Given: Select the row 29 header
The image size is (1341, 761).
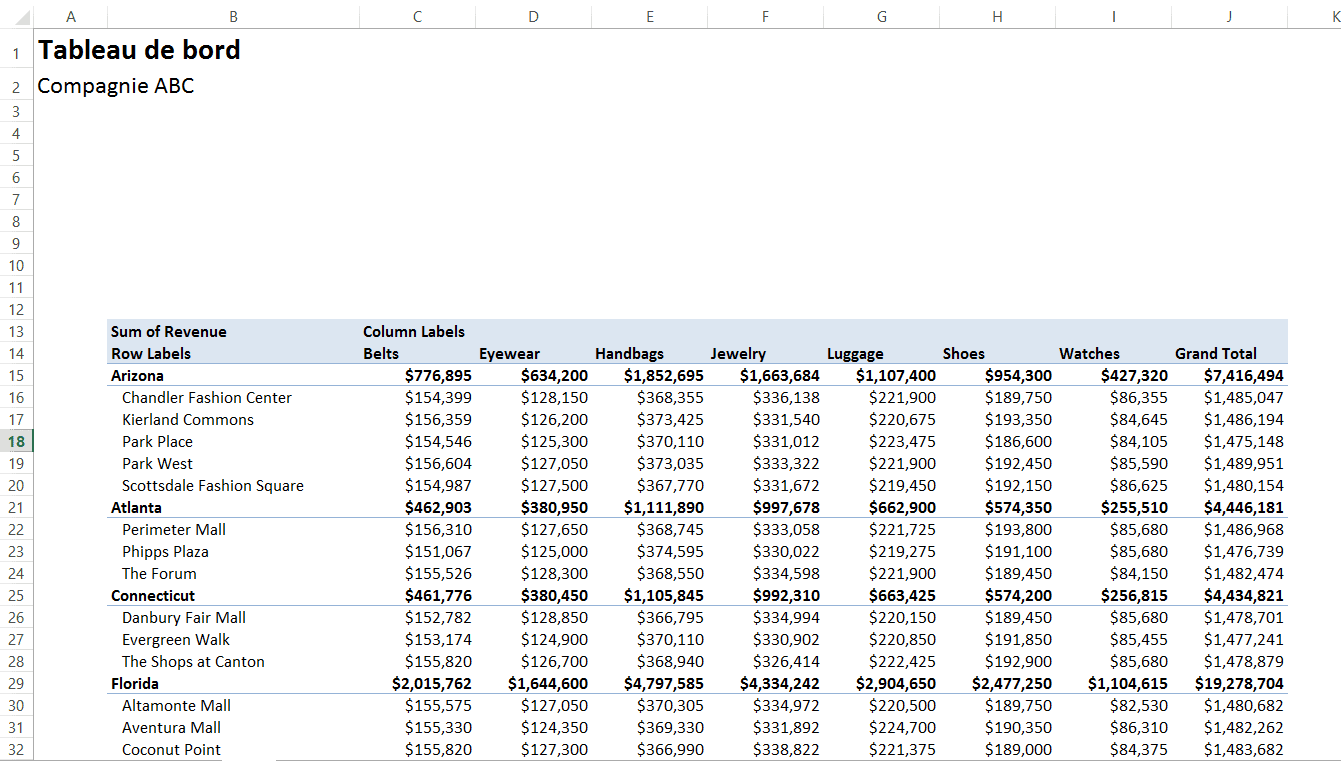Looking at the screenshot, I should pos(16,683).
